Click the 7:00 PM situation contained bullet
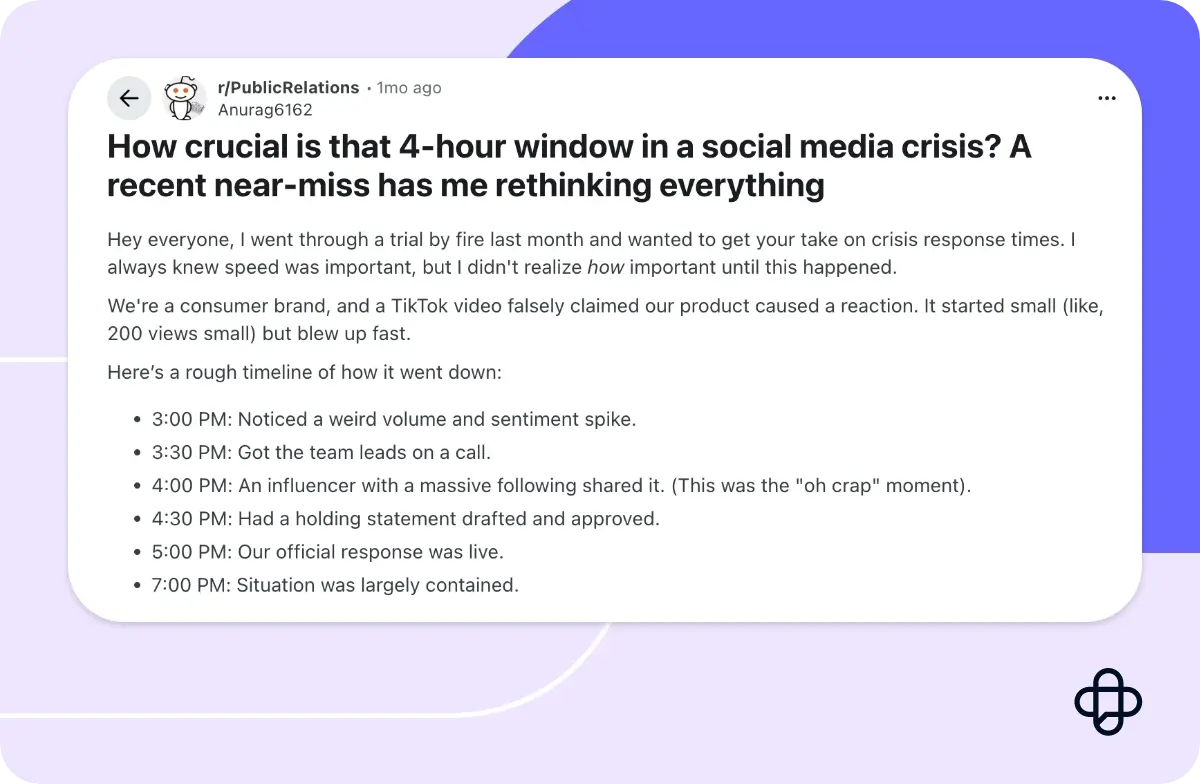1200x784 pixels. click(335, 584)
